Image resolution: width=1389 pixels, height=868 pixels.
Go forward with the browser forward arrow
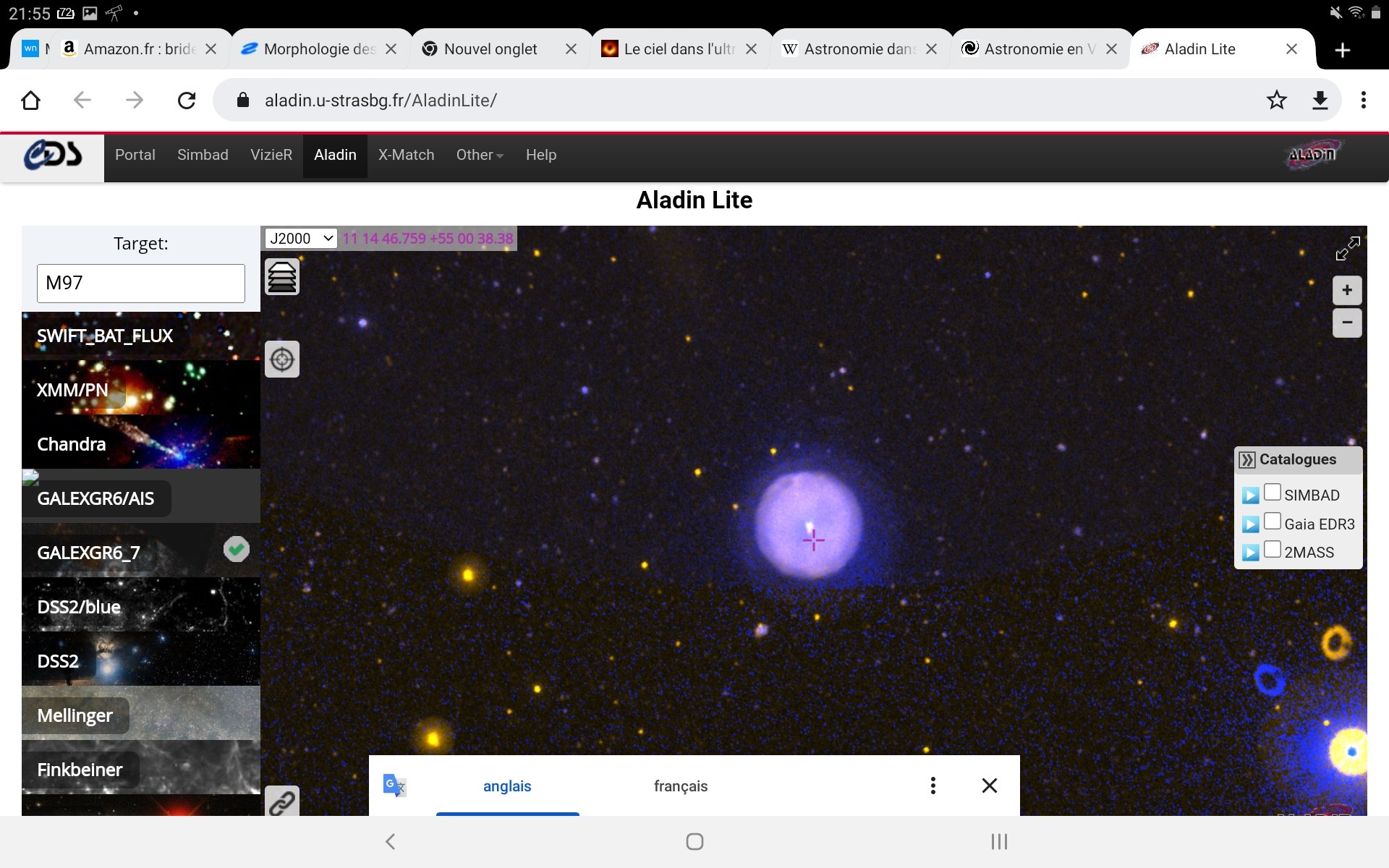pos(135,100)
